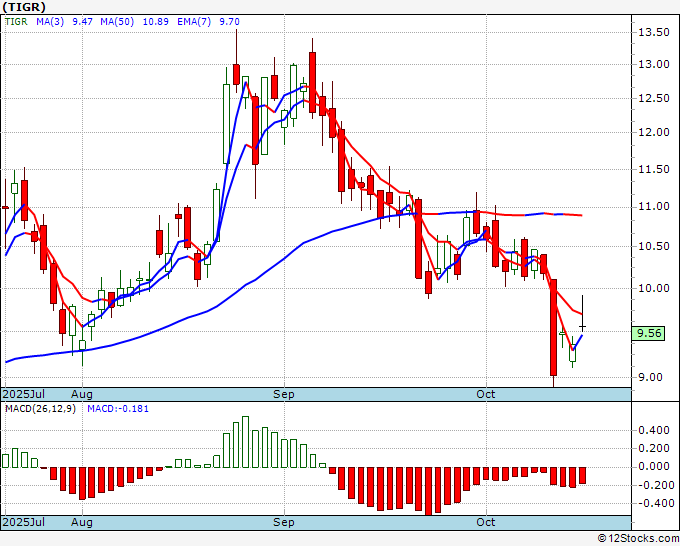Select the TIGR legend label
This screenshot has height=546, width=680.
click(x=16, y=21)
